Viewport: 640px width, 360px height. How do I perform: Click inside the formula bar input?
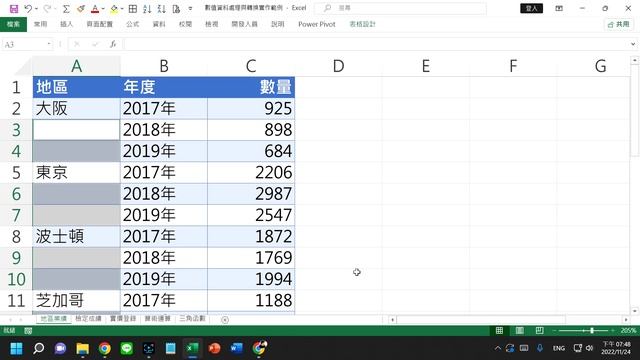[x=376, y=44]
